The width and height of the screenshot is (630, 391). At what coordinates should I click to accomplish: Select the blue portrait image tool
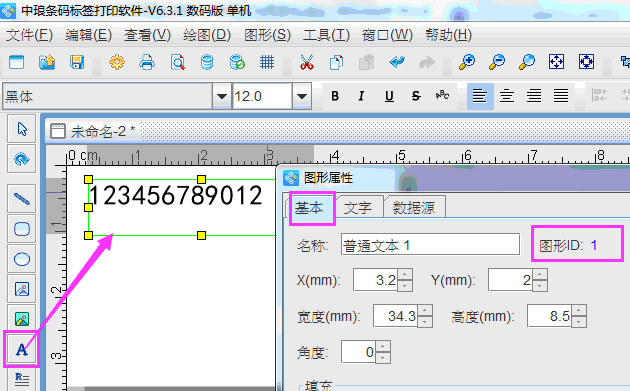[x=22, y=289]
